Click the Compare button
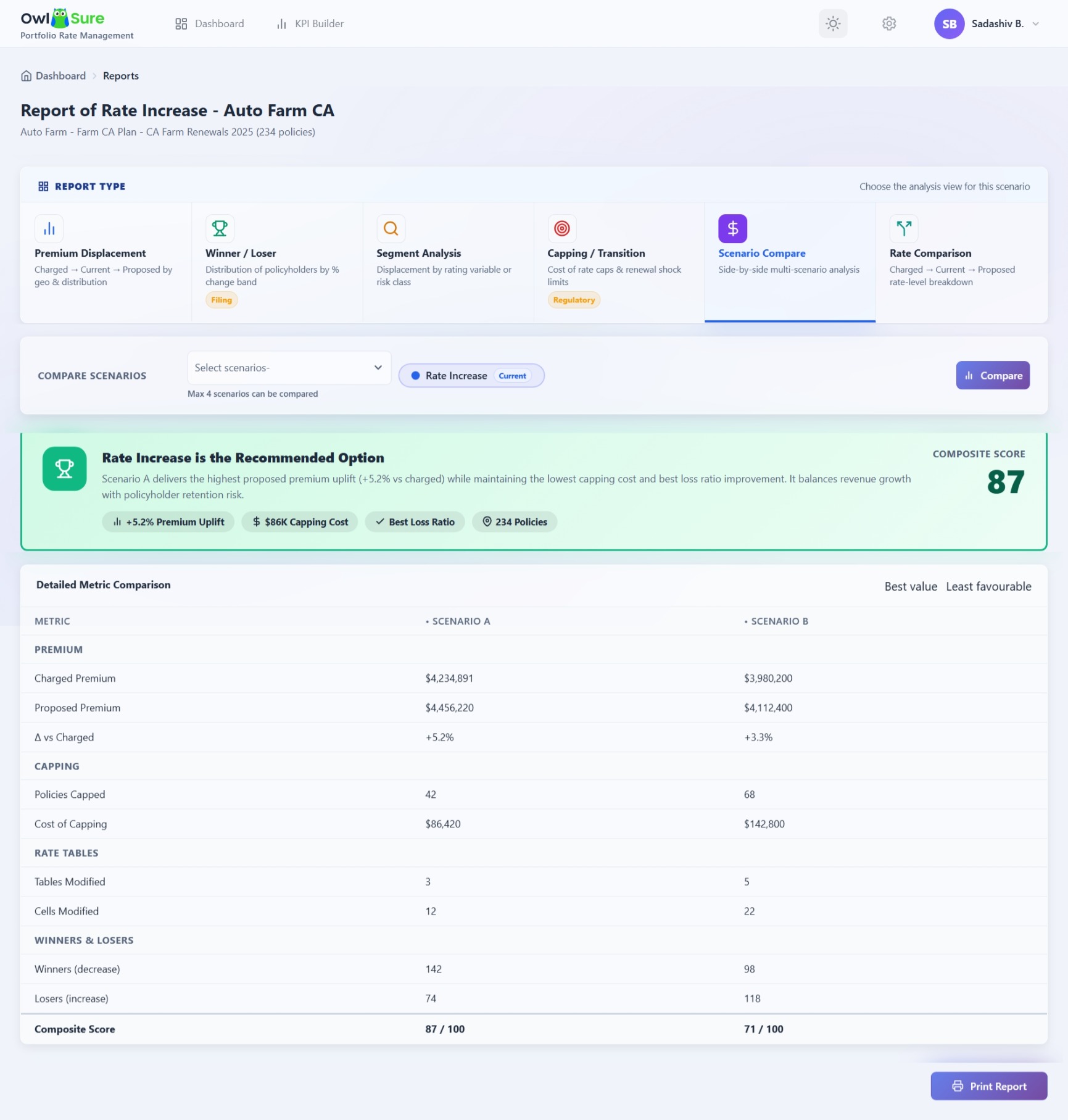Image resolution: width=1068 pixels, height=1120 pixels. pyautogui.click(x=992, y=375)
